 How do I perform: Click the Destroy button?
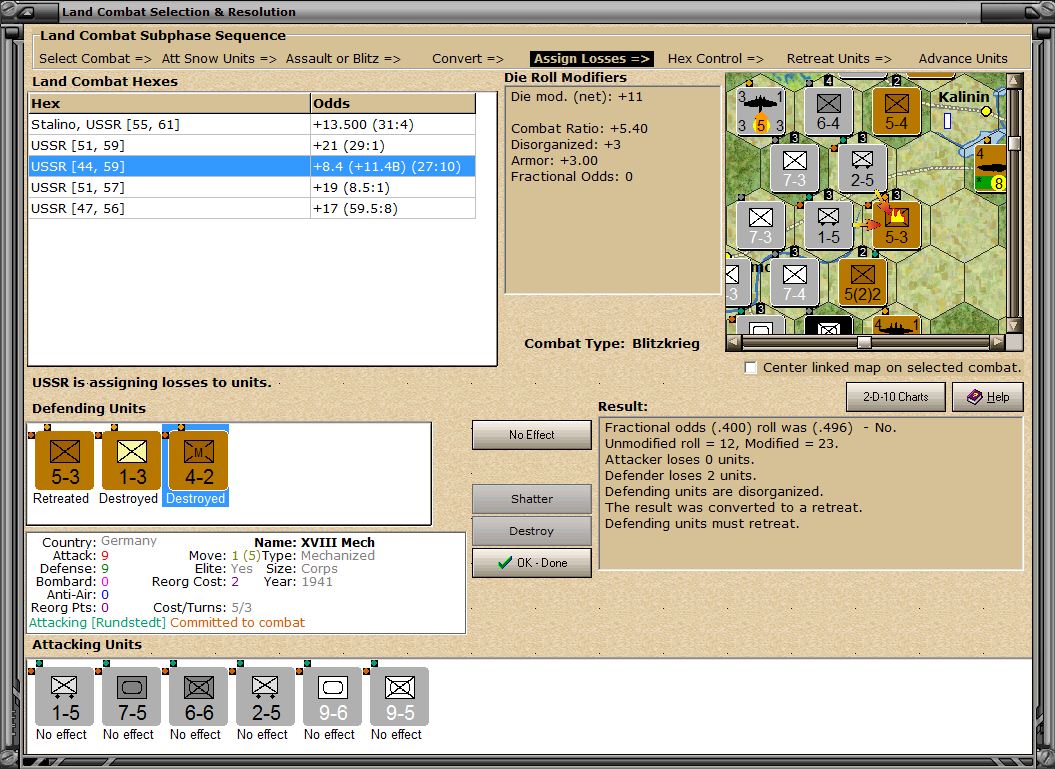[x=532, y=531]
